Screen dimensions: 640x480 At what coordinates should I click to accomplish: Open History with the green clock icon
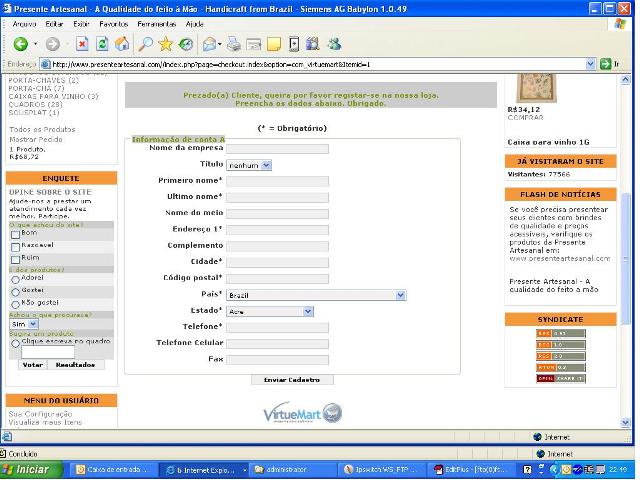(186, 44)
